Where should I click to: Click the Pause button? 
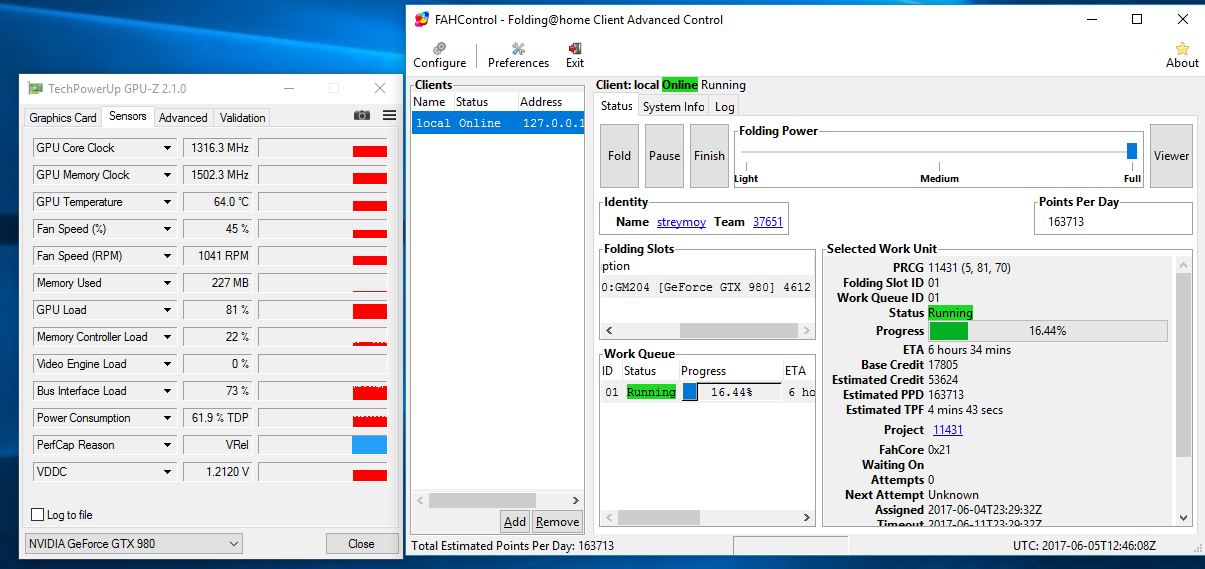pyautogui.click(x=664, y=156)
